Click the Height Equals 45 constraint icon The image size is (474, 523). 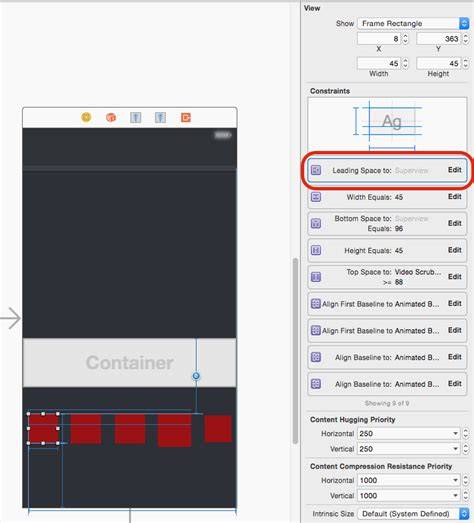click(x=316, y=250)
